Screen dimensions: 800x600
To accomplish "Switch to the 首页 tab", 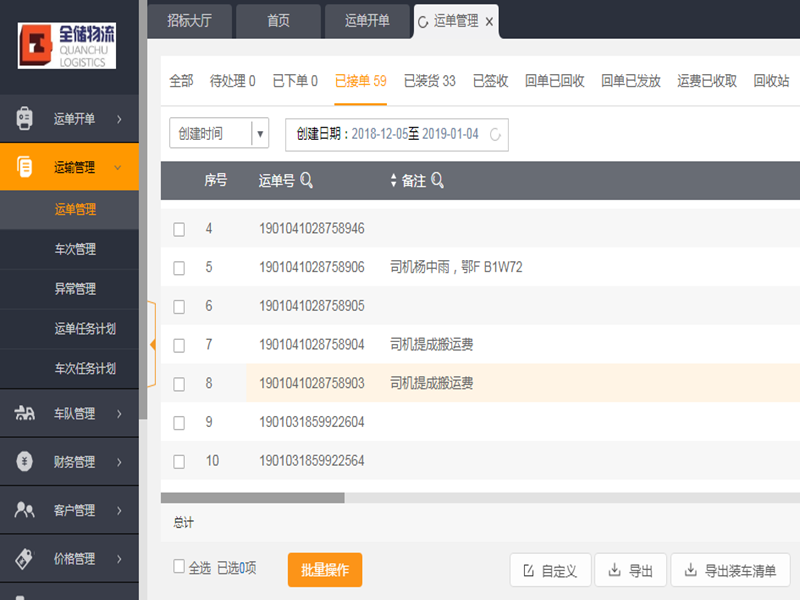I will pyautogui.click(x=278, y=21).
